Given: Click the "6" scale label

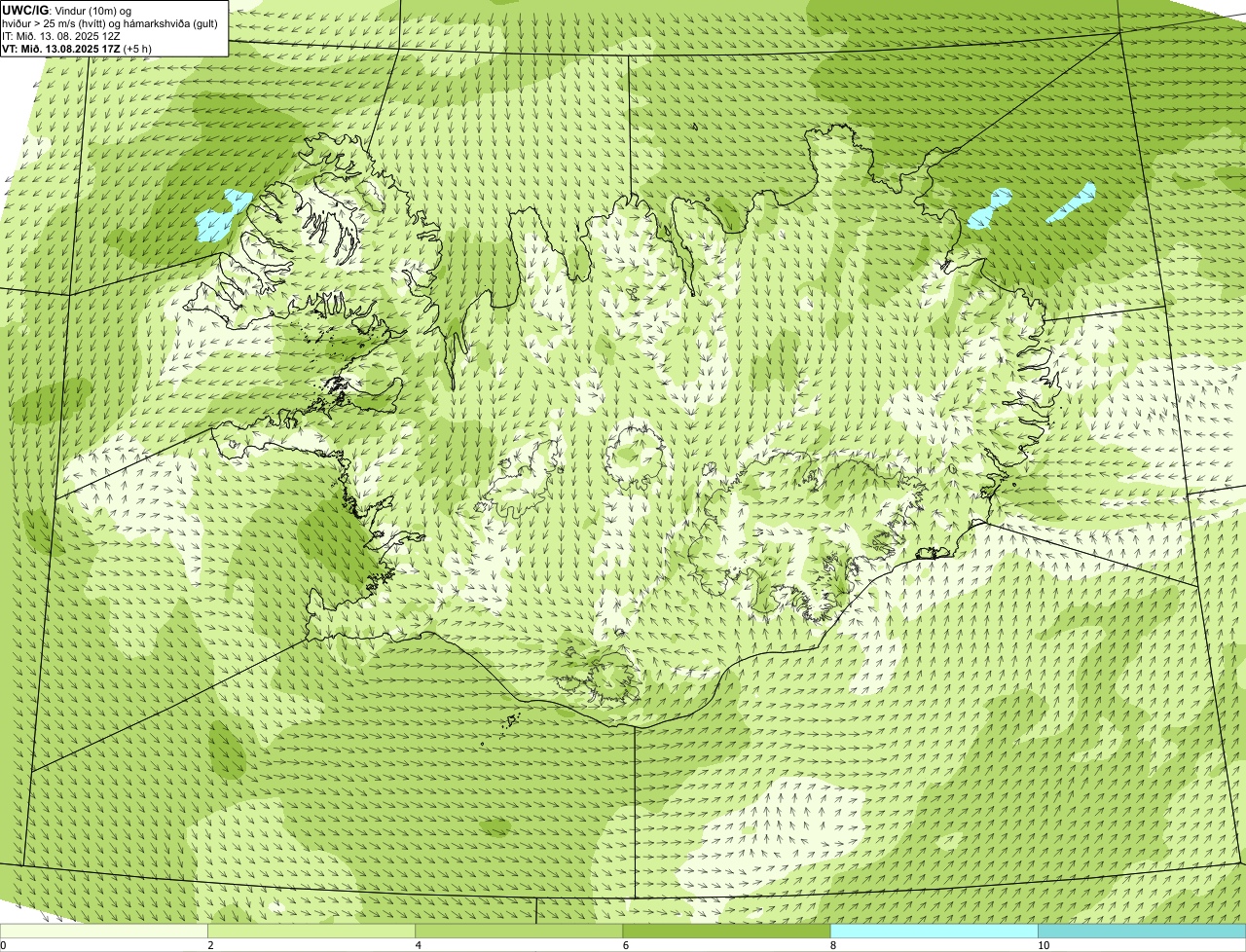Looking at the screenshot, I should pyautogui.click(x=626, y=945).
